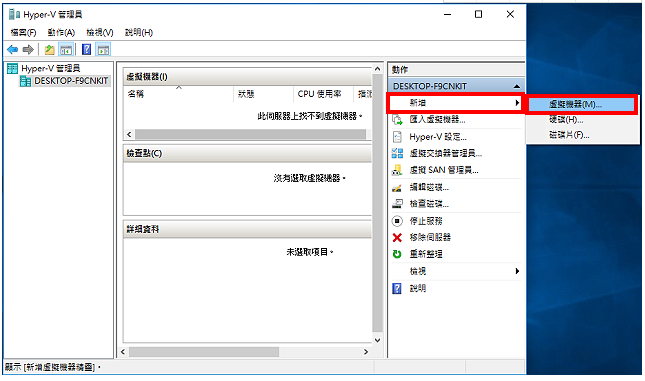Click the bottom horizontal scrollbar right arrow
645x381 pixels.
point(366,352)
